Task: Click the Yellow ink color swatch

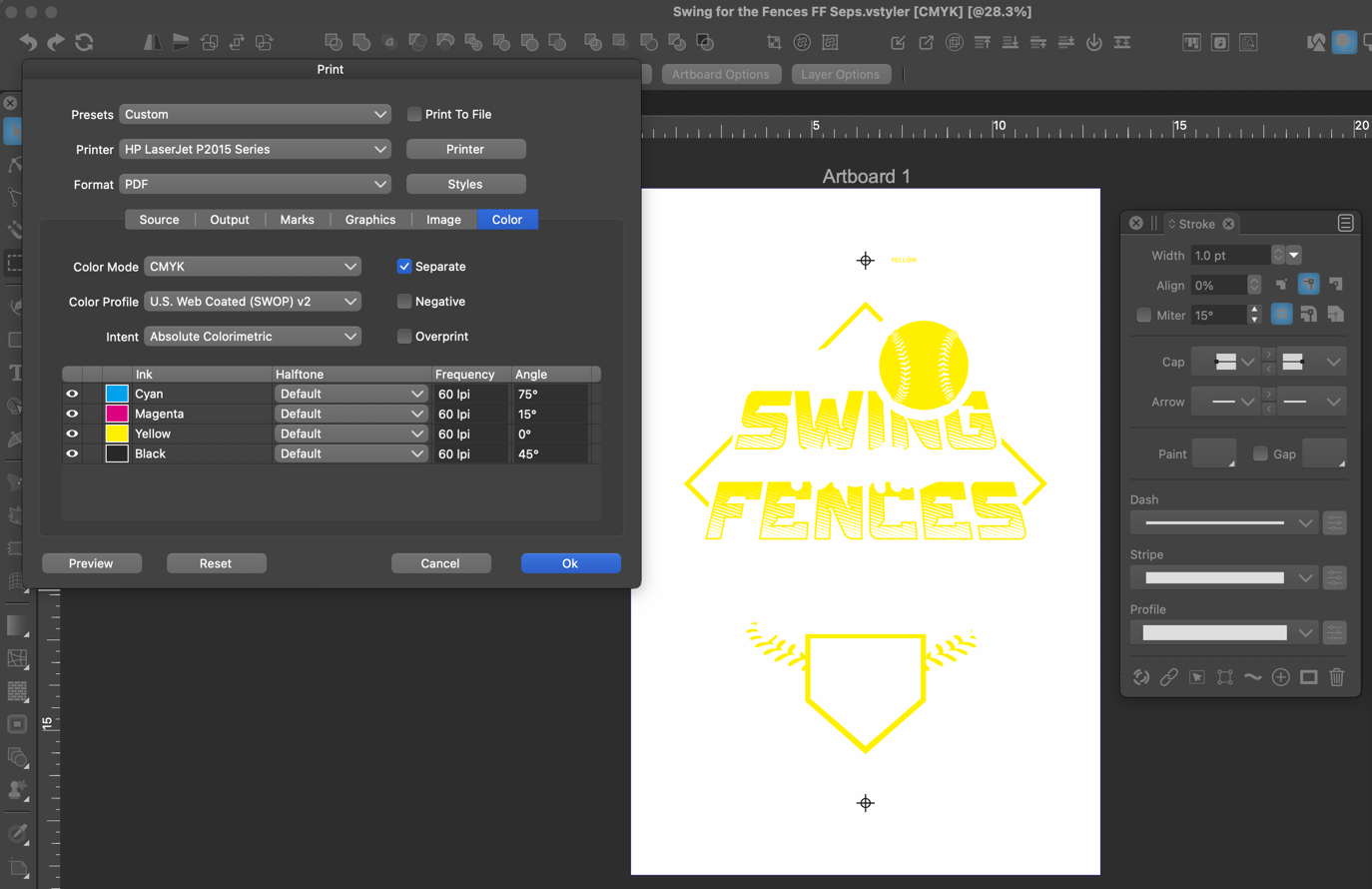Action: (x=117, y=434)
